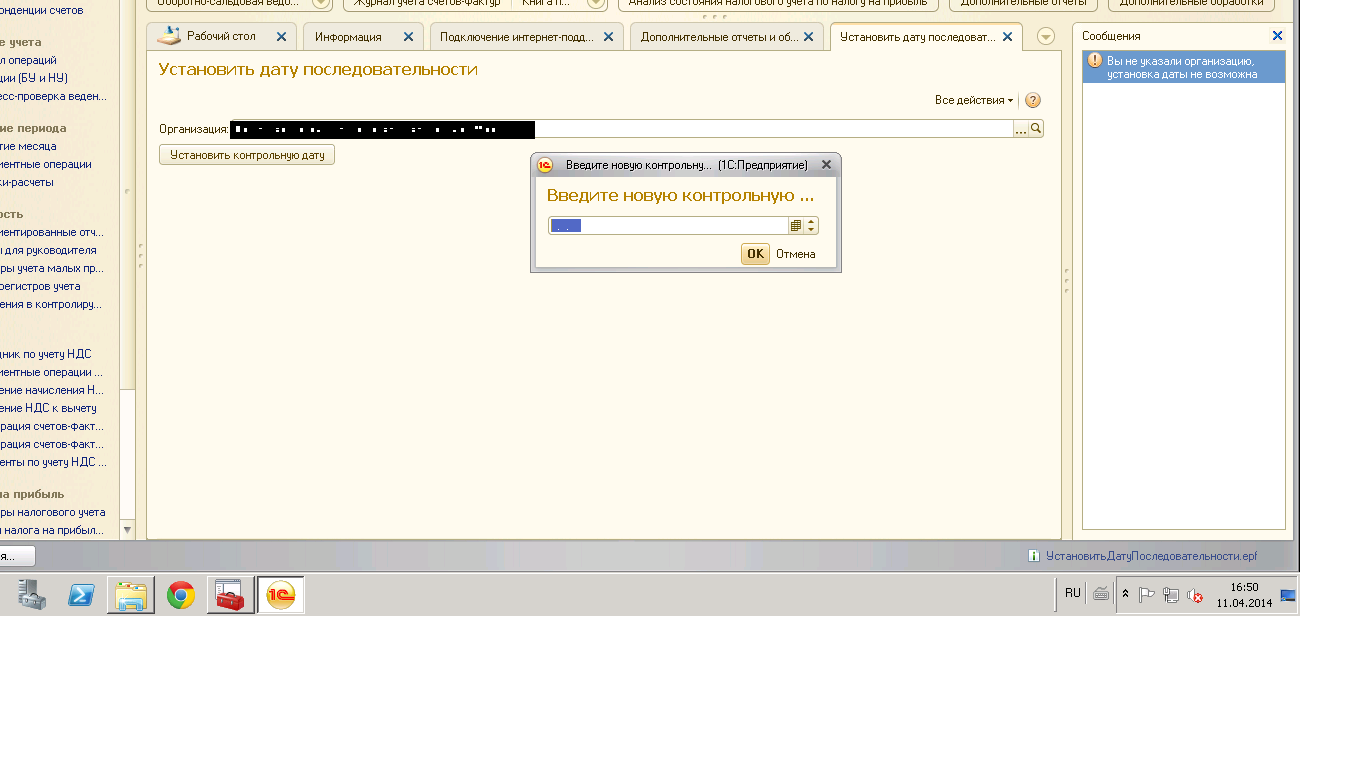Open on-screen keyboard tray icon
This screenshot has width=1366, height=768.
(1101, 594)
